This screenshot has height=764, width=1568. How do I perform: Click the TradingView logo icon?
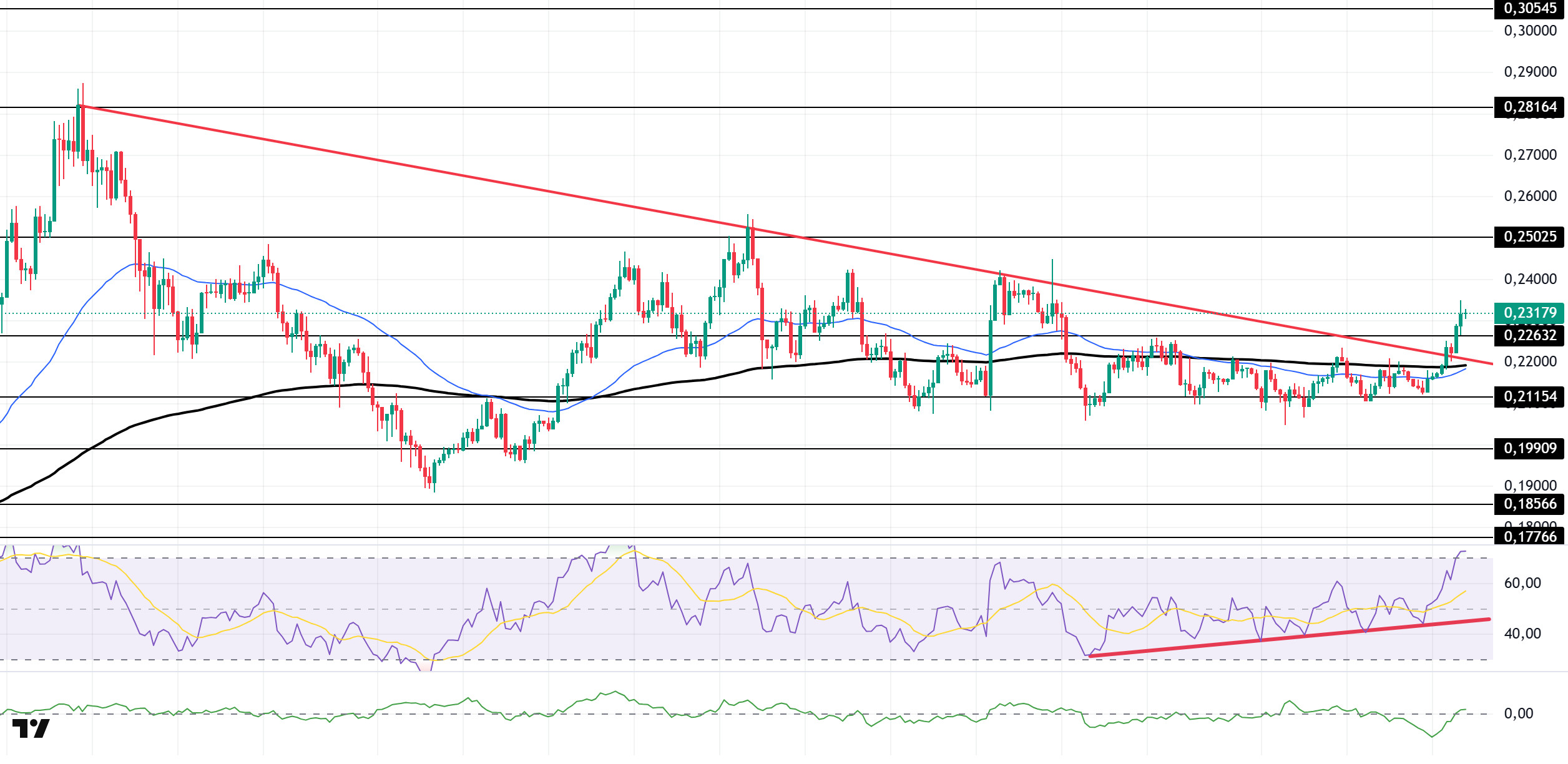(x=31, y=728)
